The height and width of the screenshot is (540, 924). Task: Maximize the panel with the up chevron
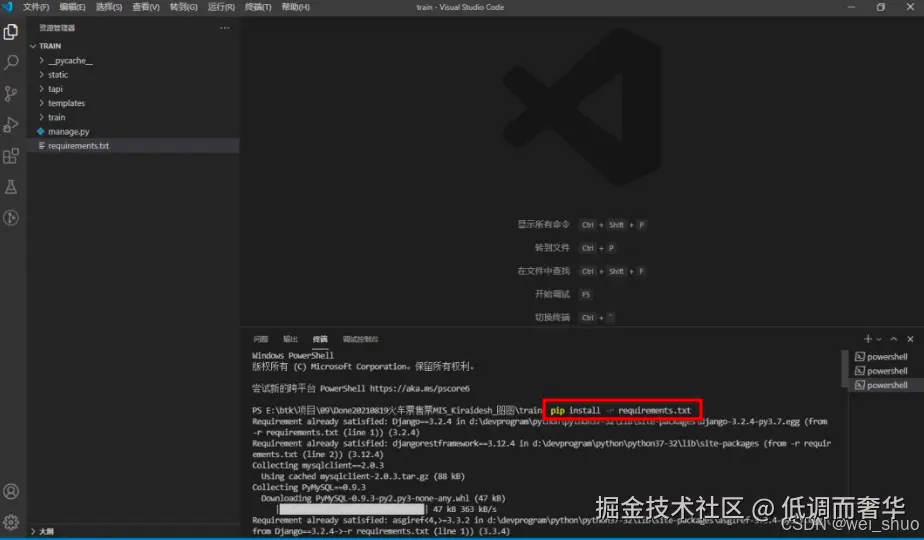click(894, 339)
